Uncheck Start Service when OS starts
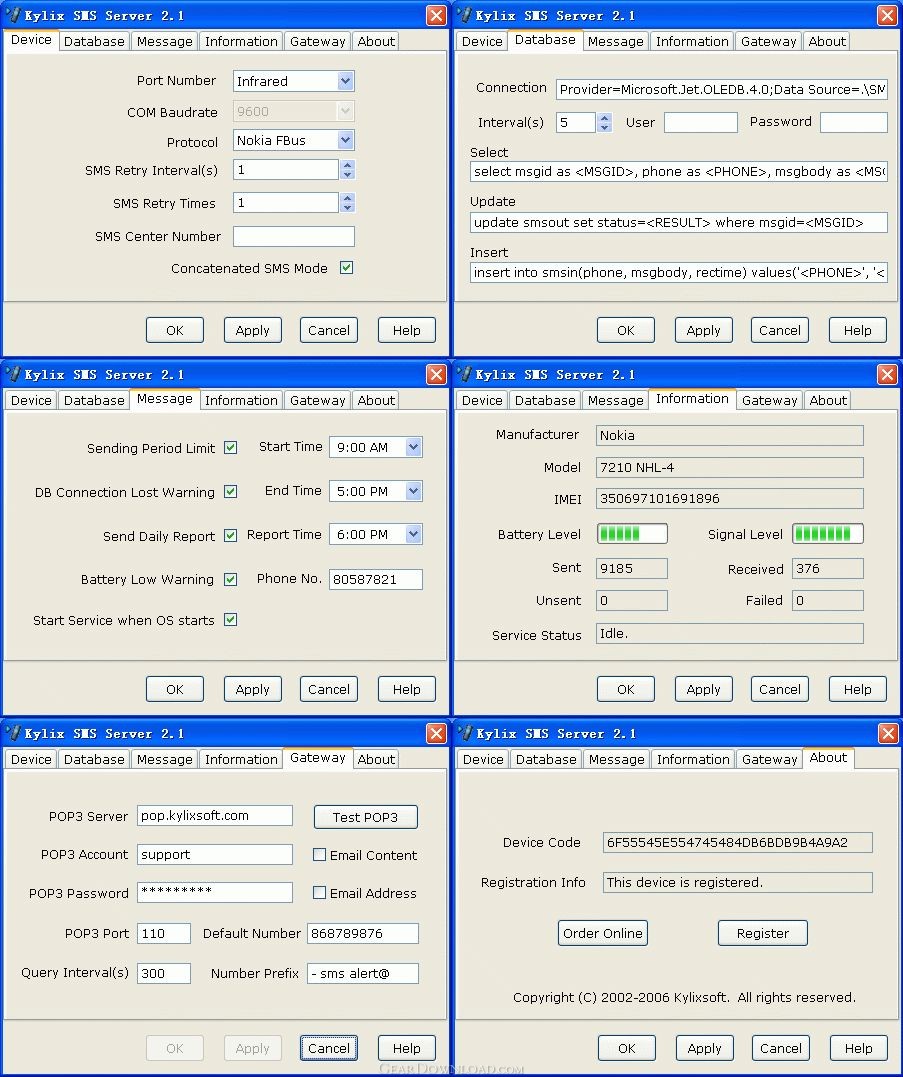The height and width of the screenshot is (1077, 903). click(231, 620)
